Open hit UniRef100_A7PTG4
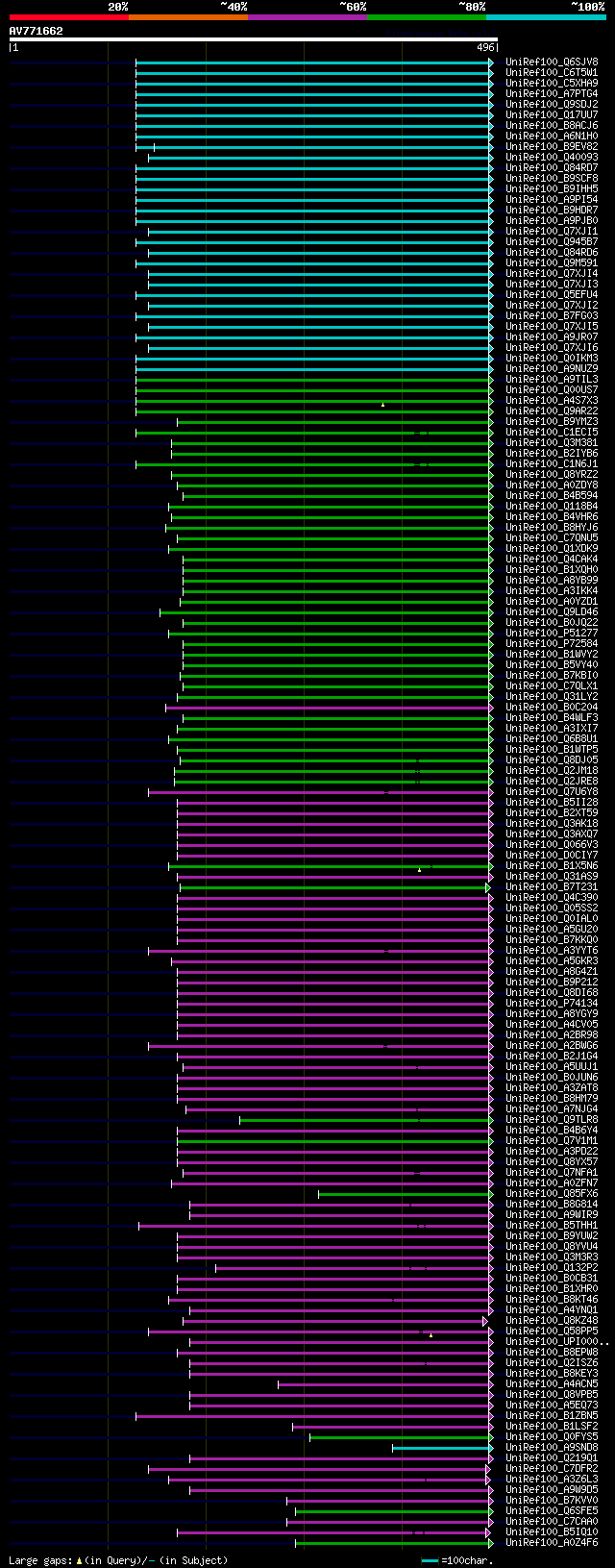Screen dimensions: 615x1568 (552, 93)
